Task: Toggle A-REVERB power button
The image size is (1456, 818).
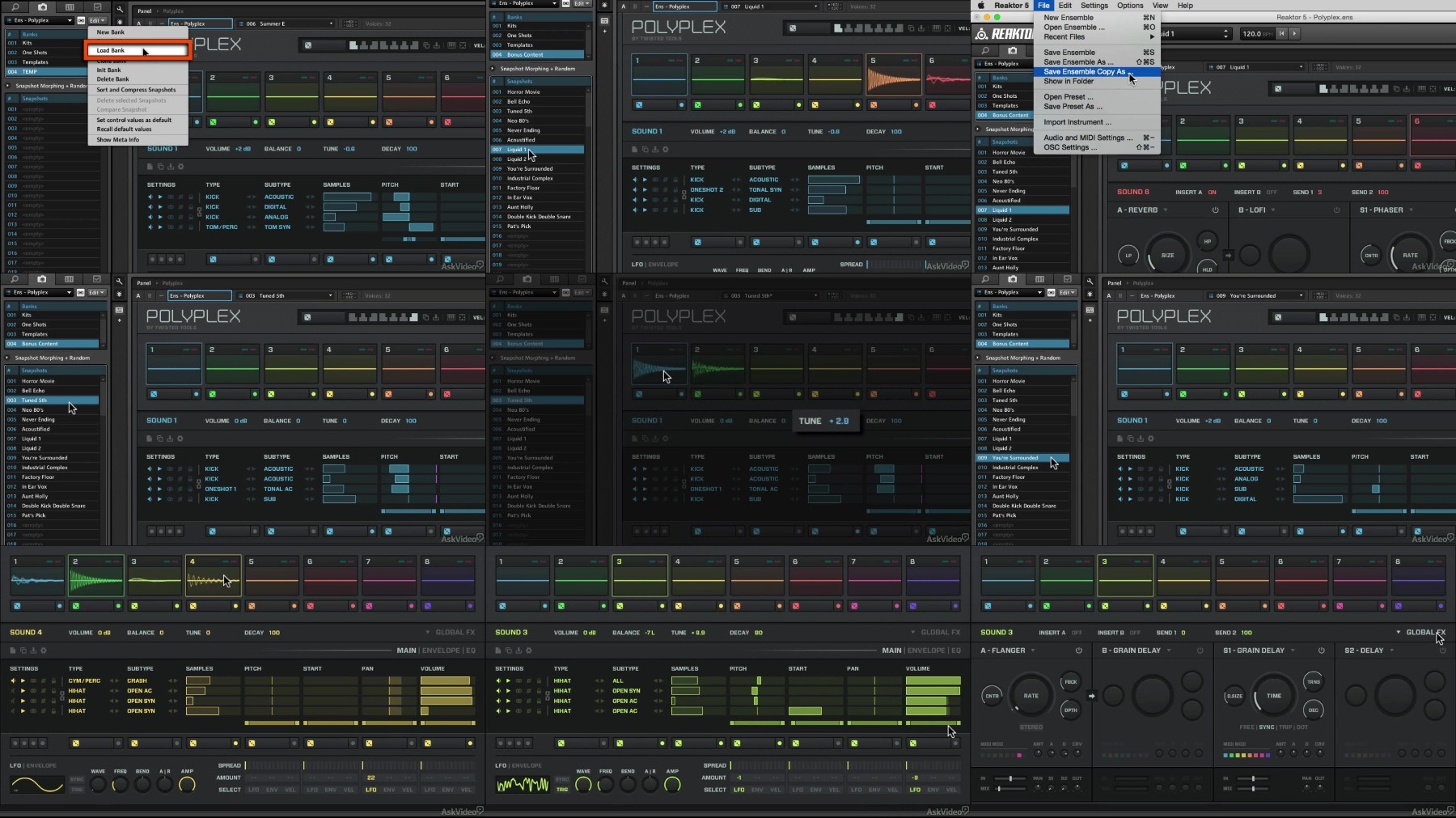Action: [x=1215, y=210]
